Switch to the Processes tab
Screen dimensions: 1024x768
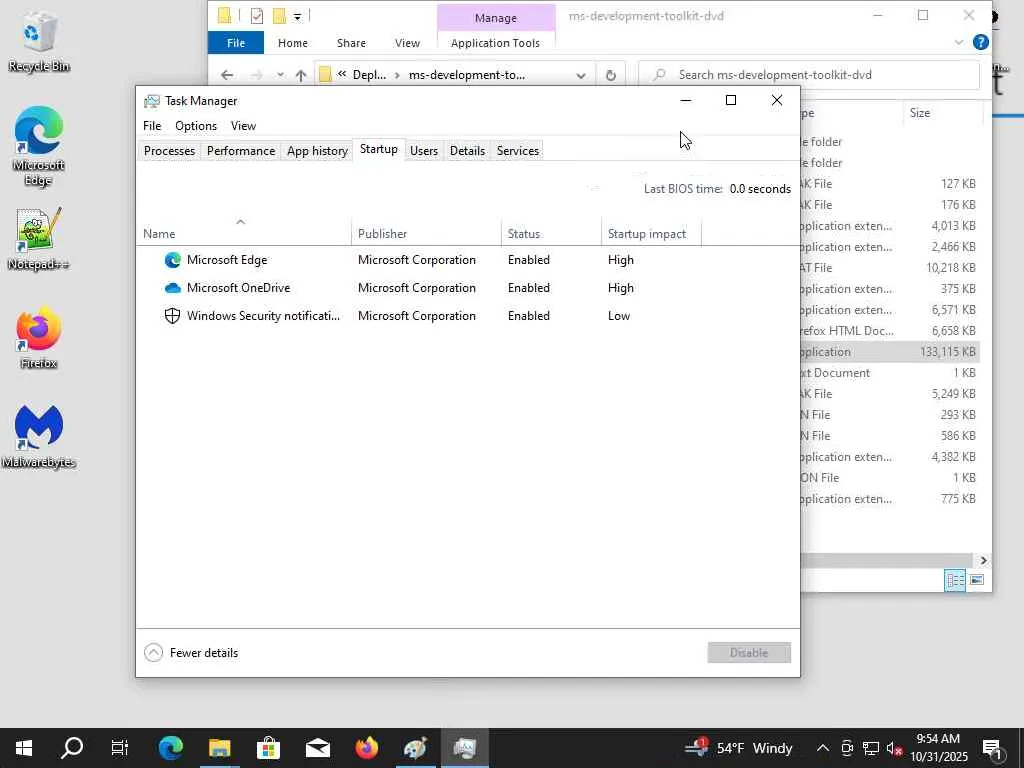tap(169, 151)
